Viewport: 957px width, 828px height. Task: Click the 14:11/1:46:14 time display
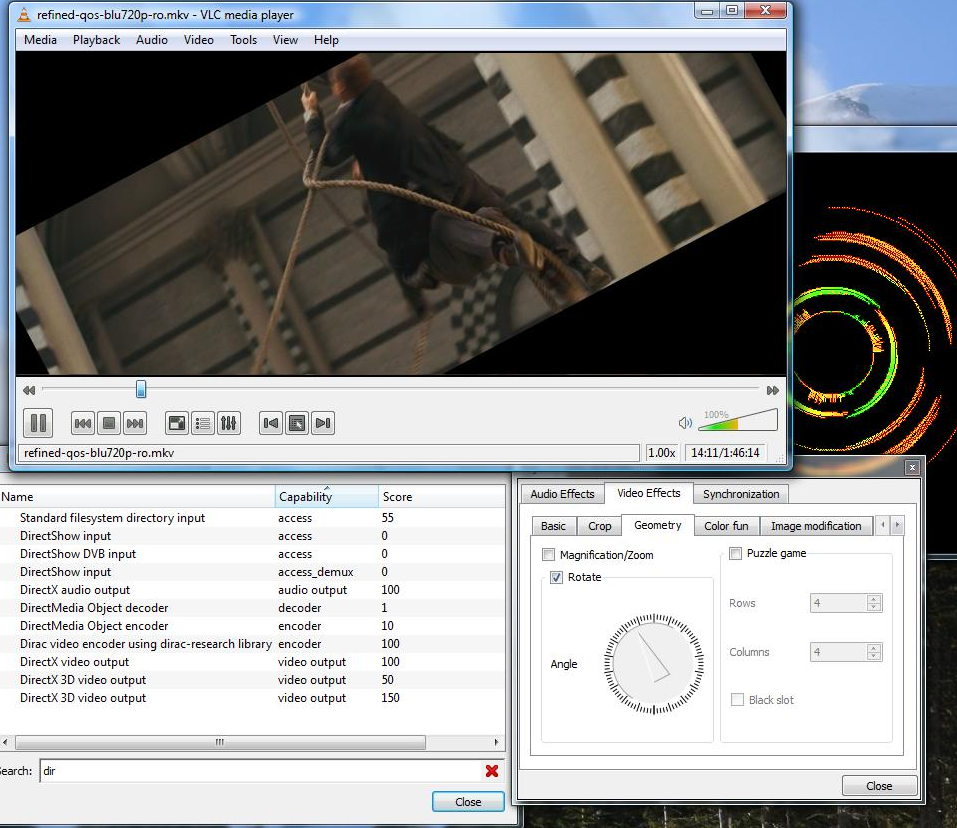[725, 453]
